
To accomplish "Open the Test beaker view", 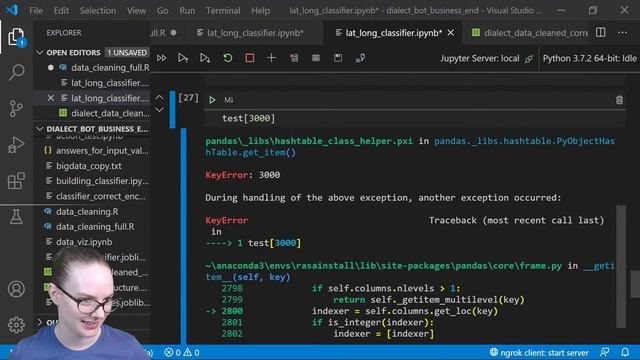I will (16, 217).
